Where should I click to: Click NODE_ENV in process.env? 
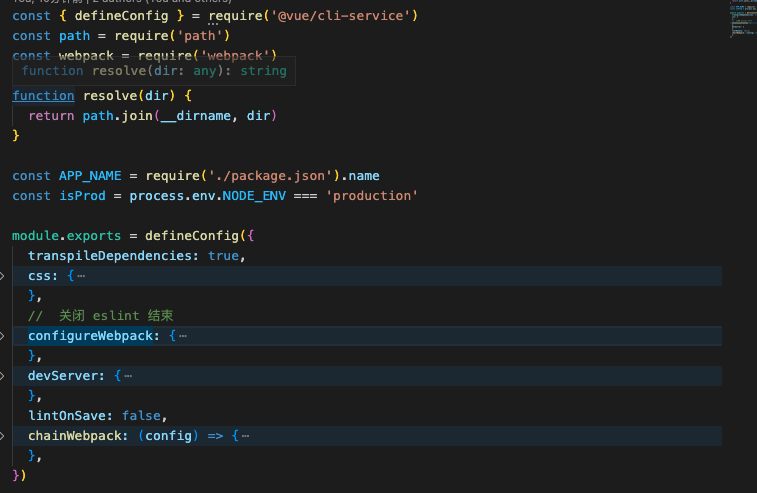point(254,196)
